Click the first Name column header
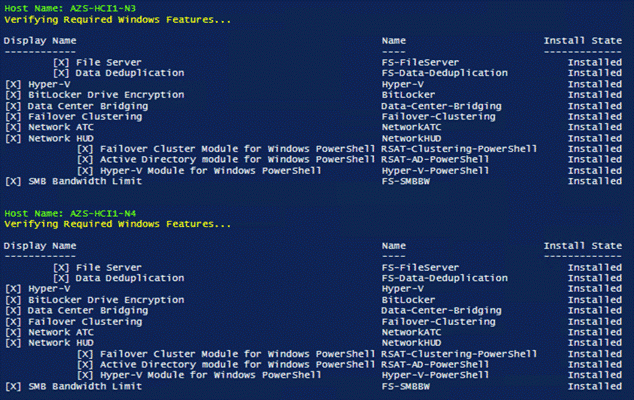Screen dimensions: 634x400 click(x=393, y=40)
